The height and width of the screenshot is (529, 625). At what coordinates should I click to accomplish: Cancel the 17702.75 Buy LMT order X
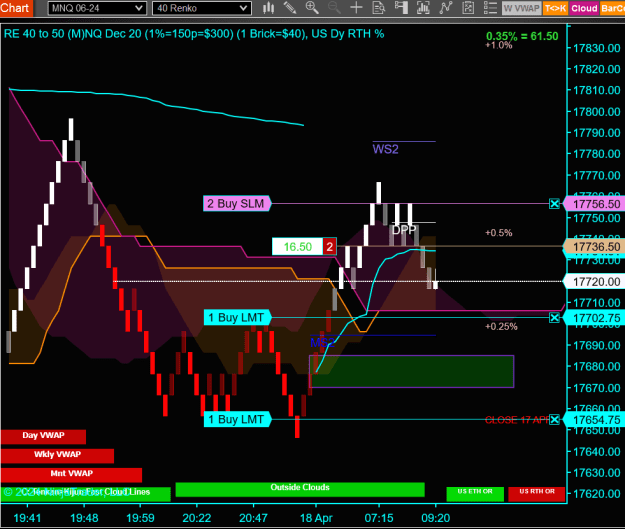point(554,318)
